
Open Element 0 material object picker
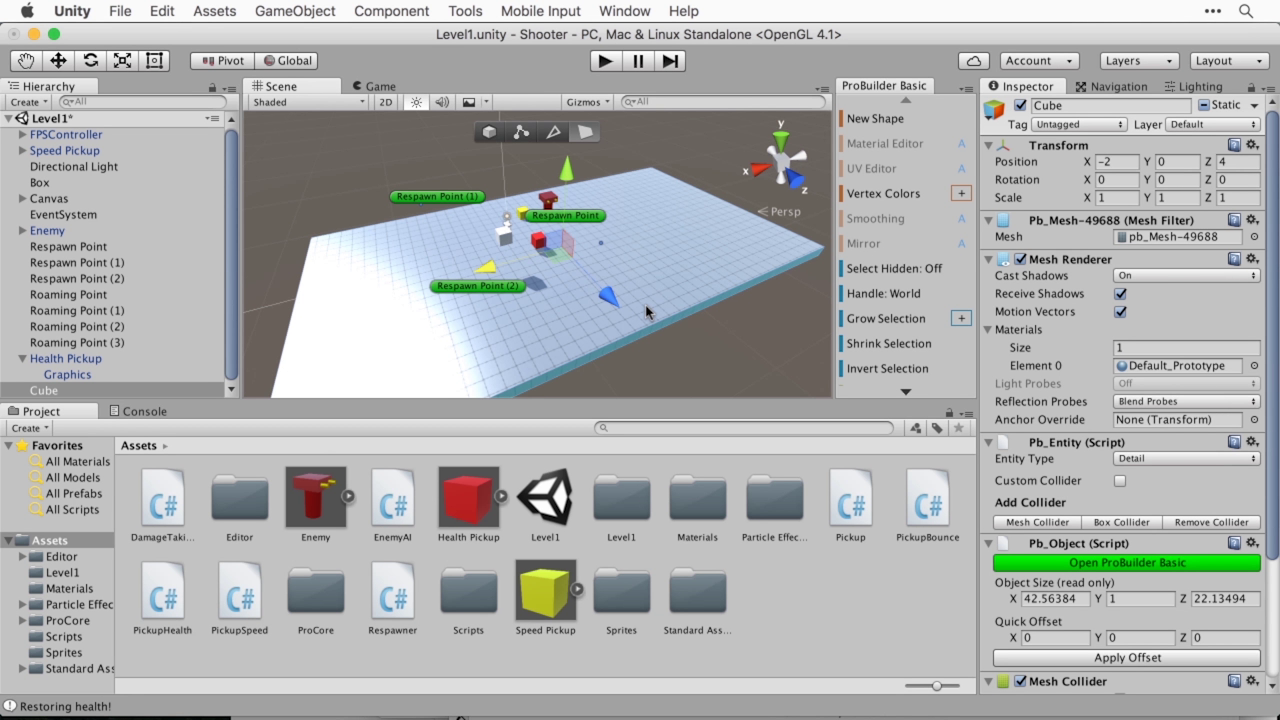tap(1254, 366)
